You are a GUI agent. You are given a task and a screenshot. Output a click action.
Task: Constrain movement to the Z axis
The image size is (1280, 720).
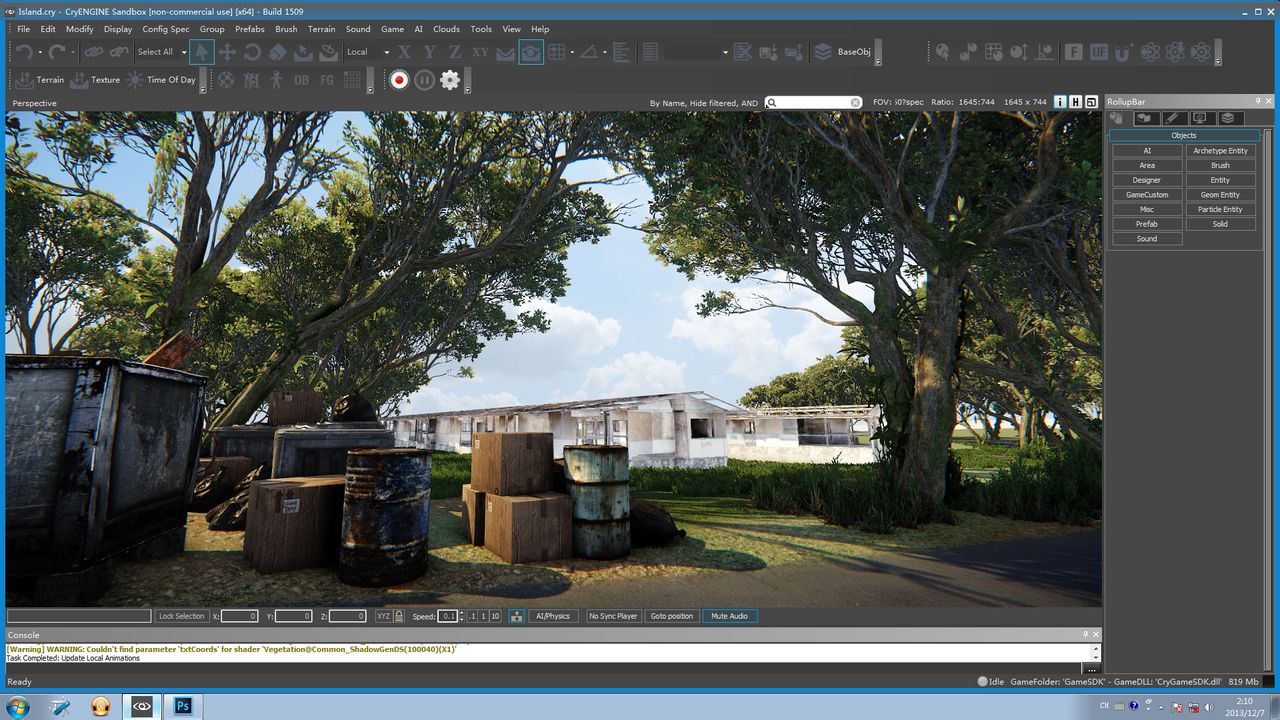point(454,52)
